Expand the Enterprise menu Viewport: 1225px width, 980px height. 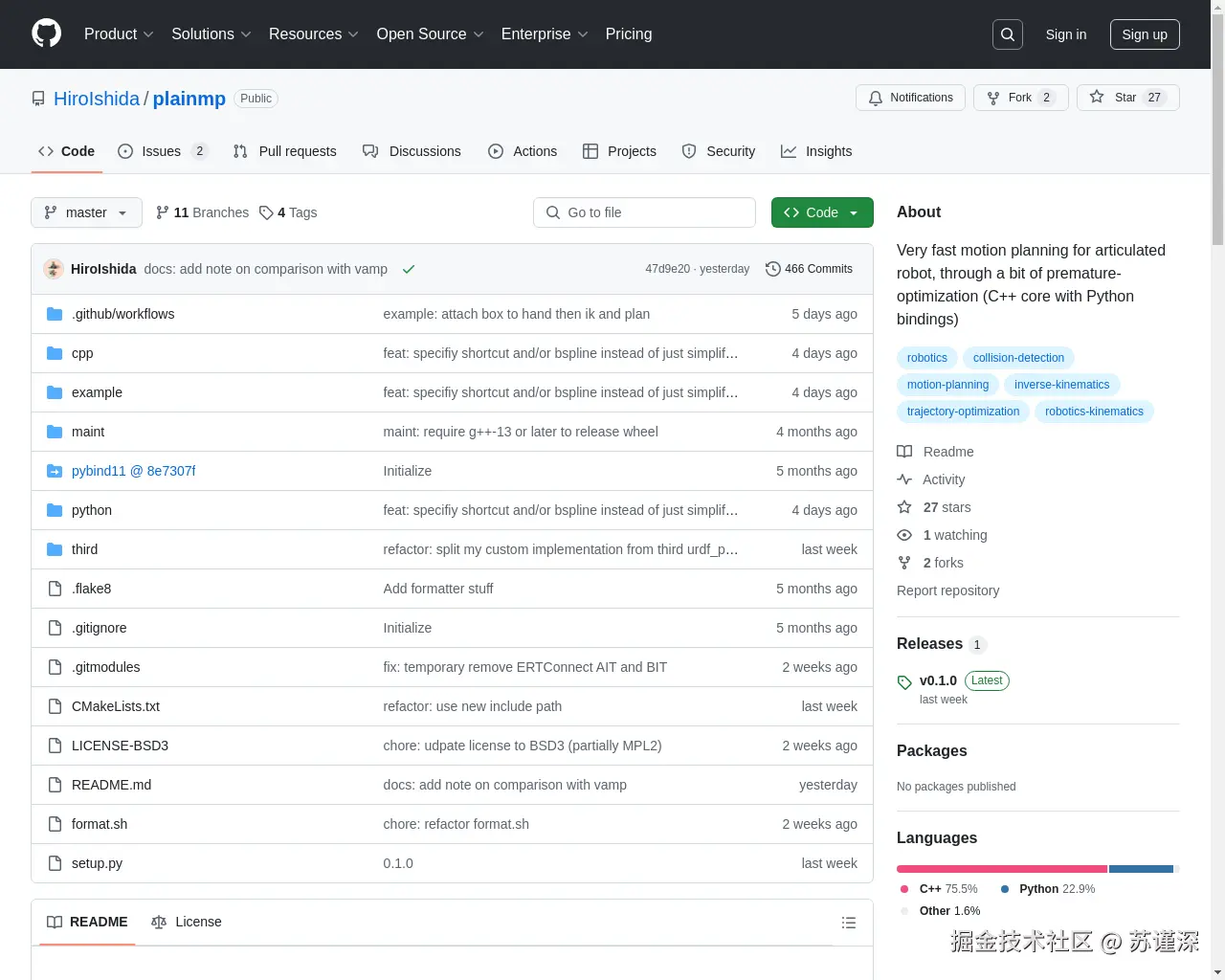[x=546, y=34]
